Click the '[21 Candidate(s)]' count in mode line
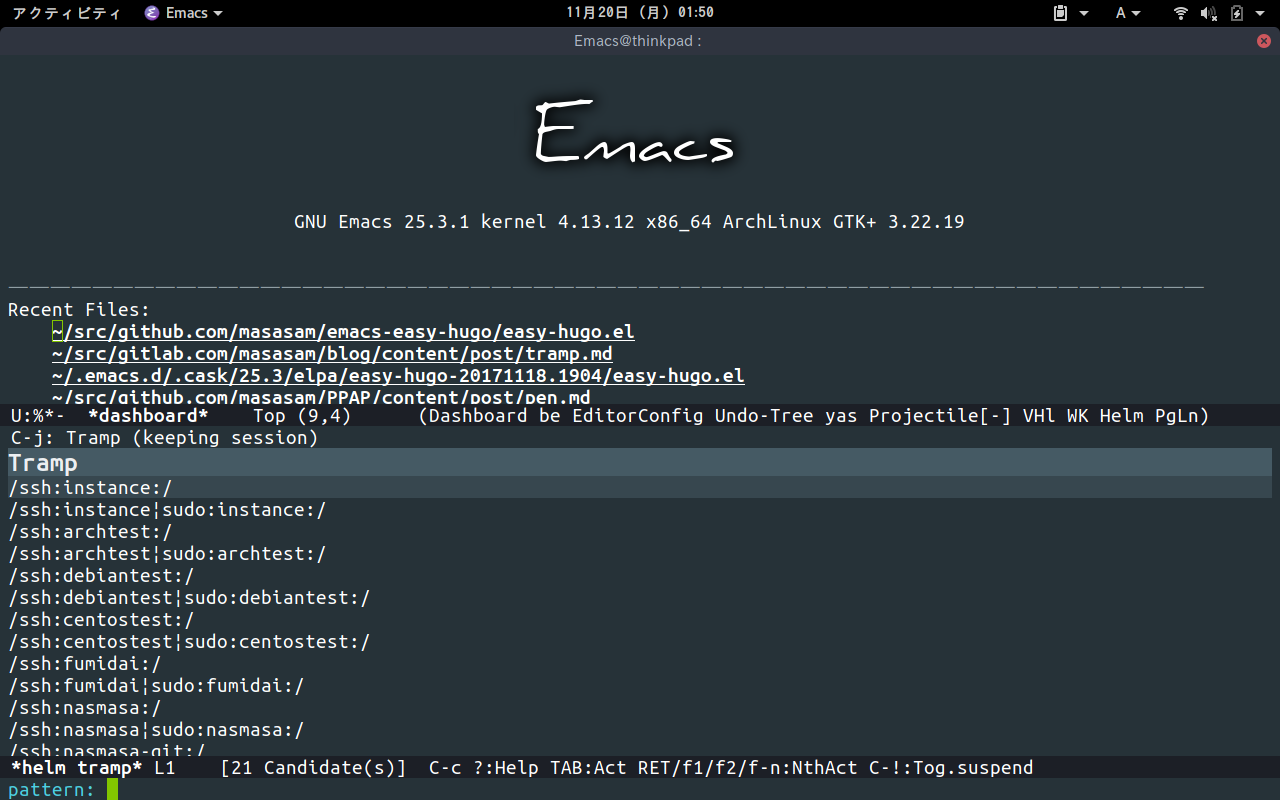Screen dimensions: 1280x800 pos(313,767)
